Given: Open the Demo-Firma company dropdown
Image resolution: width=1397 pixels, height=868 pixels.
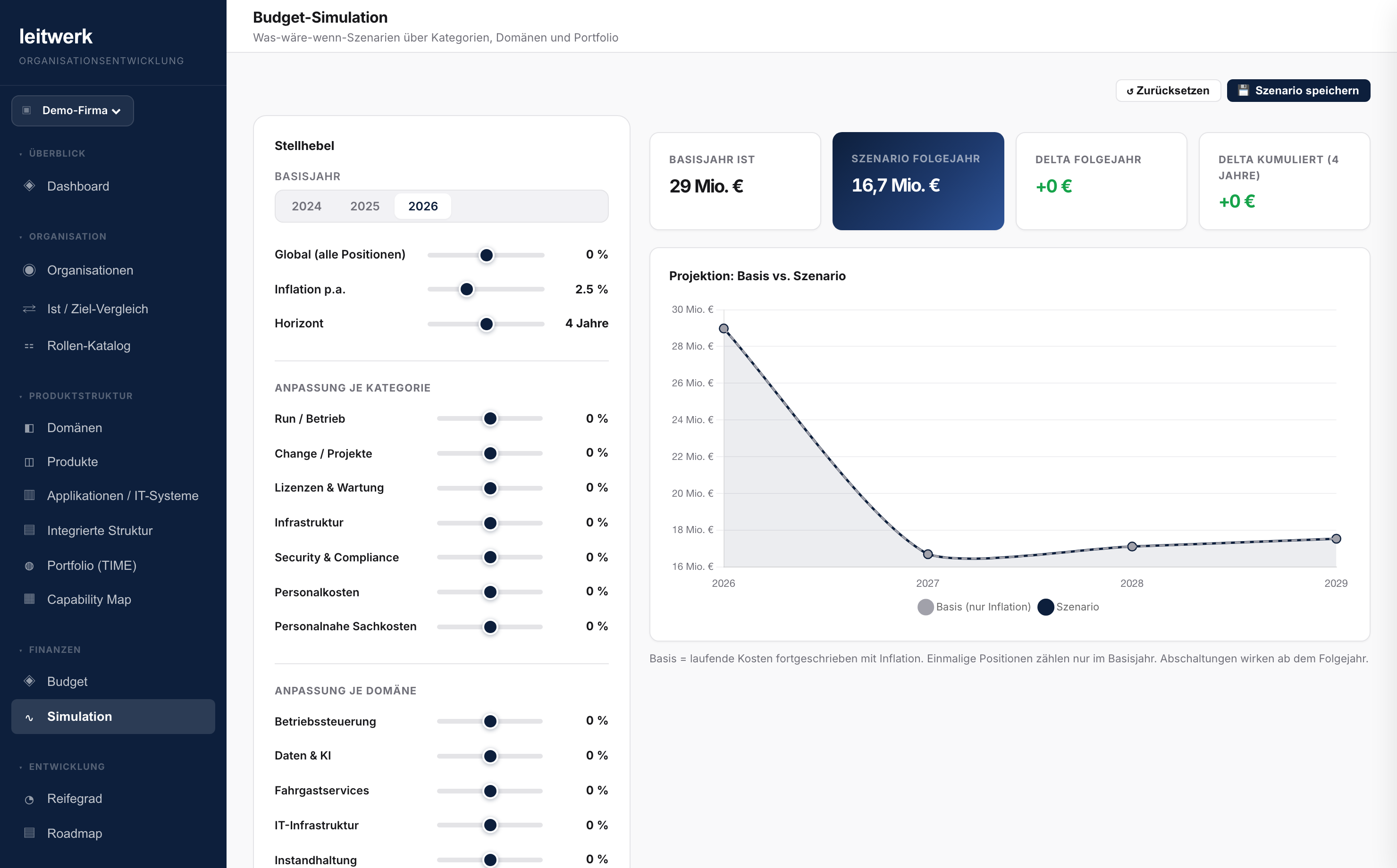Looking at the screenshot, I should point(73,110).
